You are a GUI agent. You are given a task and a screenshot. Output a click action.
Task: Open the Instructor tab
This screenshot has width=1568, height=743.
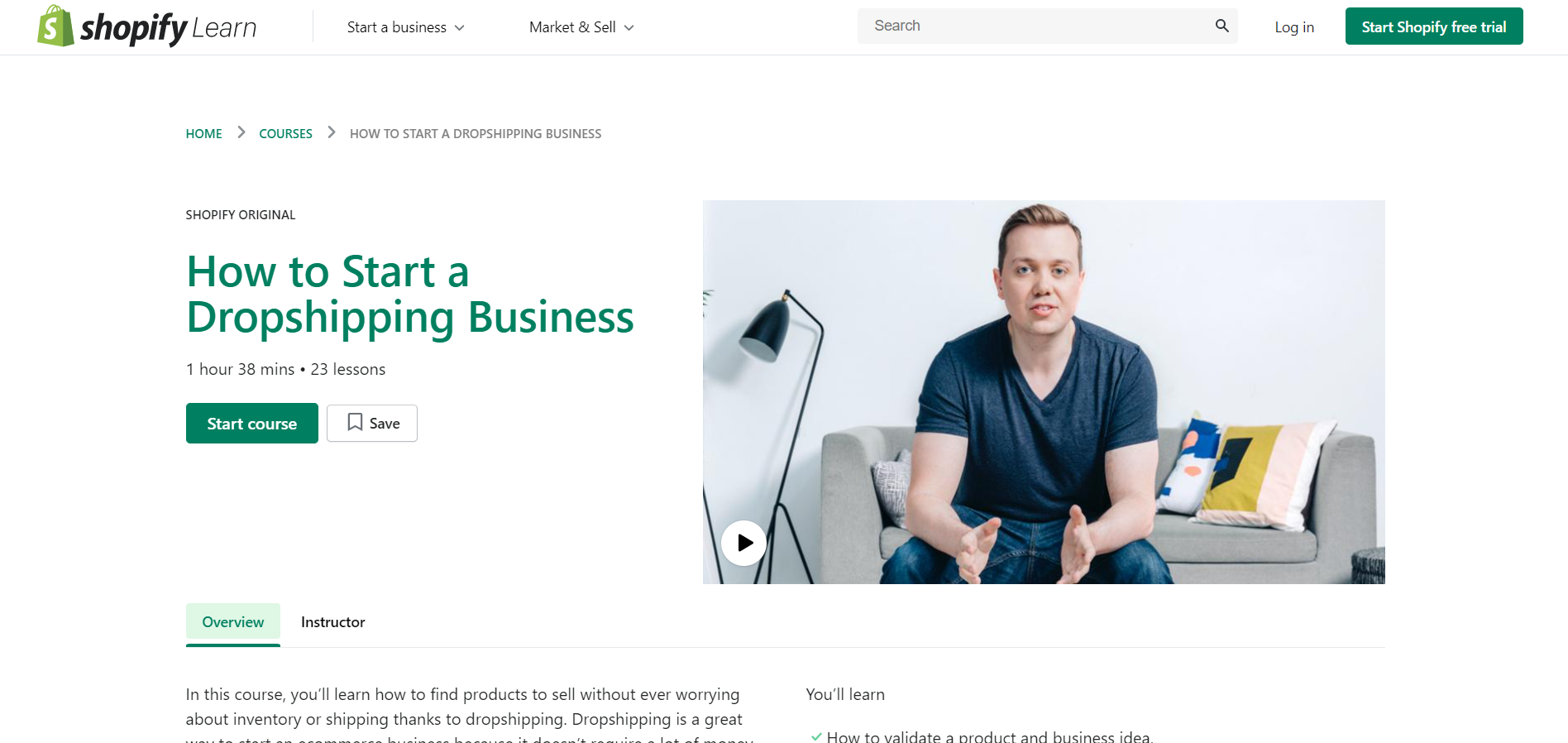(x=332, y=622)
